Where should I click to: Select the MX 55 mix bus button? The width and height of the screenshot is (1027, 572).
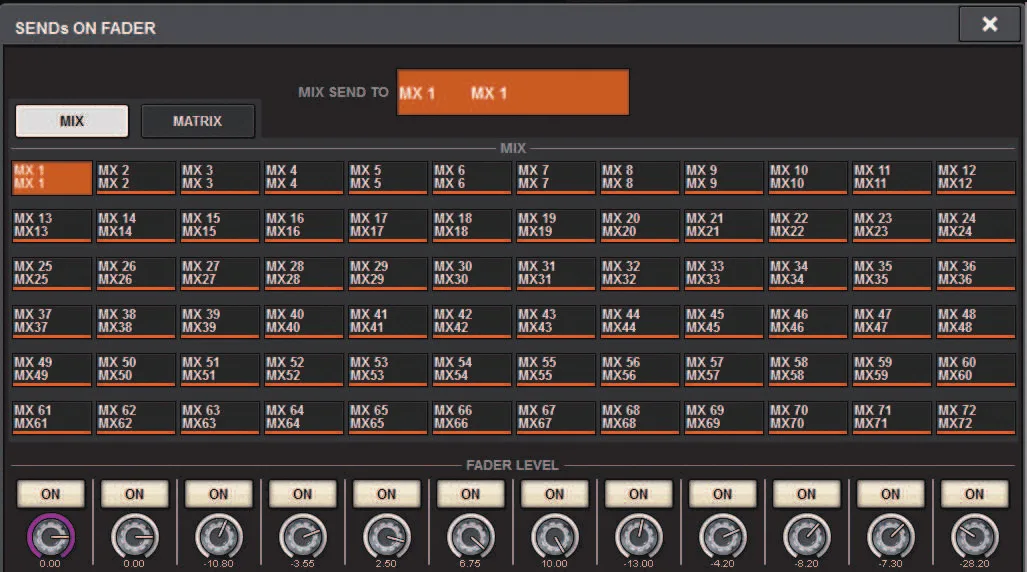[x=555, y=370]
